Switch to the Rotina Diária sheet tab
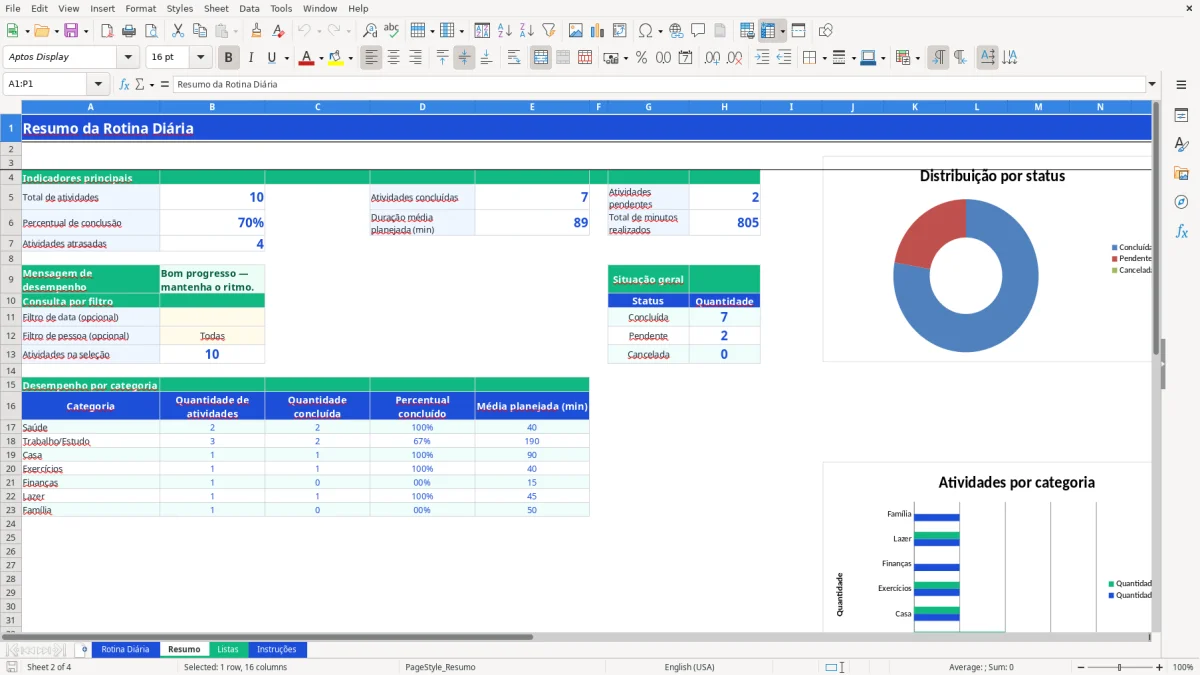The image size is (1200, 675). [x=125, y=649]
